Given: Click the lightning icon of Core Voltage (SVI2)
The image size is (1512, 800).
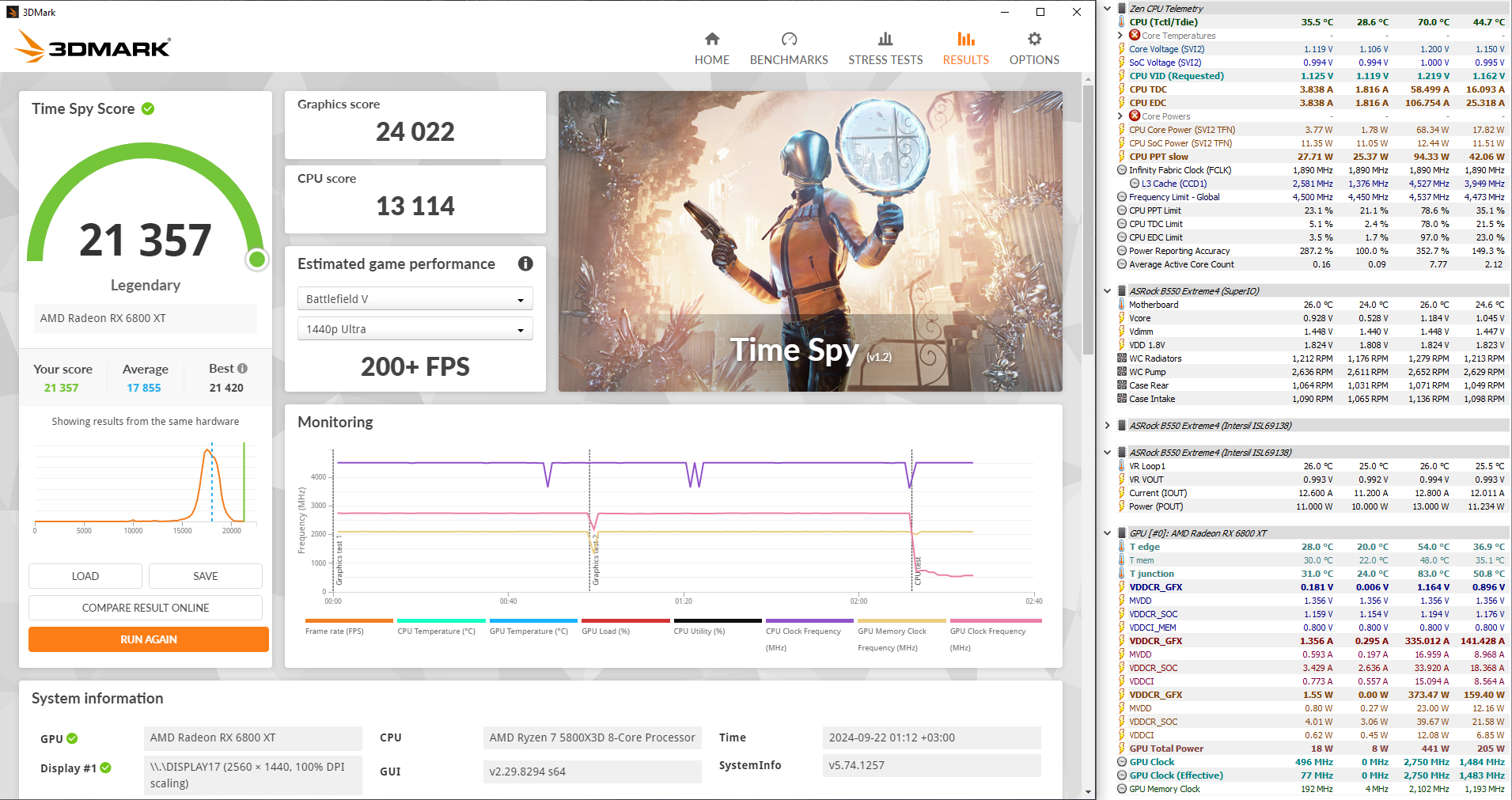Looking at the screenshot, I should click(1122, 49).
